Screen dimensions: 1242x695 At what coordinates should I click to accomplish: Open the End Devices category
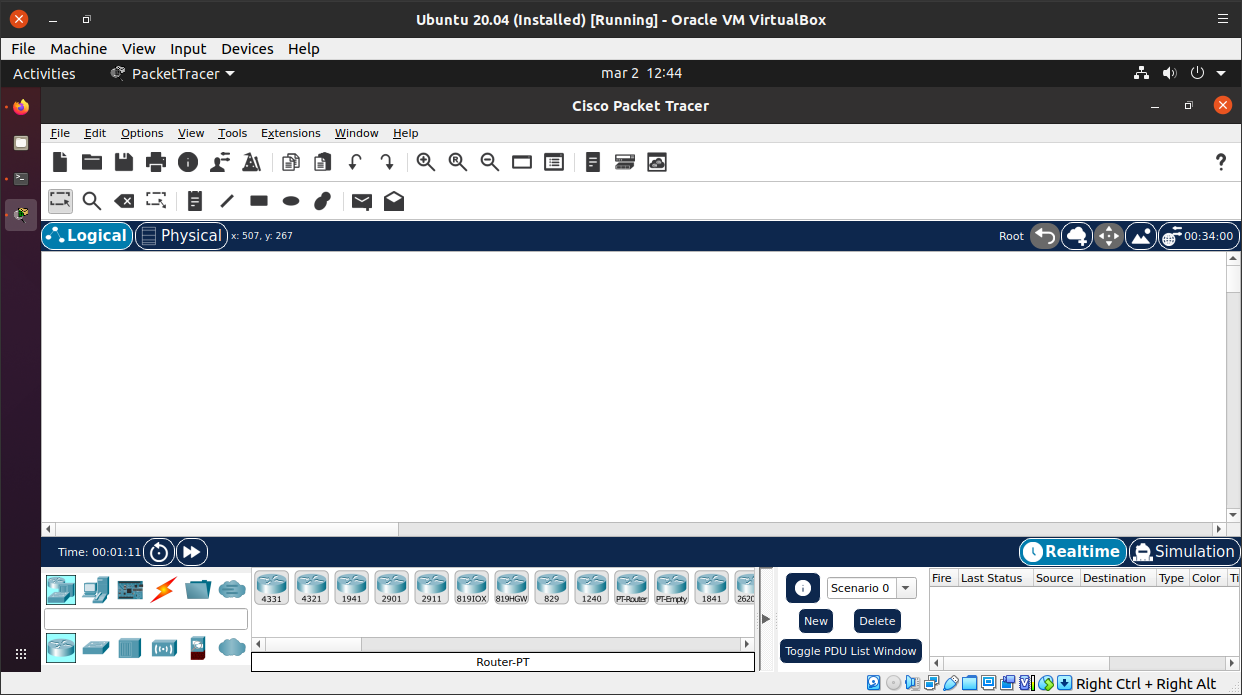point(96,590)
